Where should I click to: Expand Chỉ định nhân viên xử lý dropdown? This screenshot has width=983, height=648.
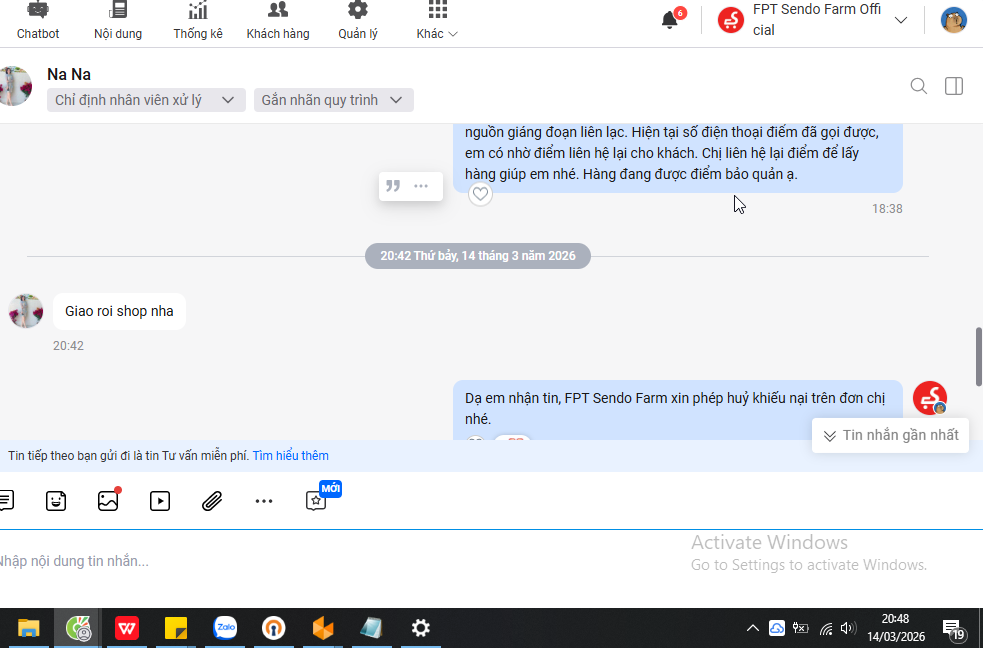click(146, 100)
